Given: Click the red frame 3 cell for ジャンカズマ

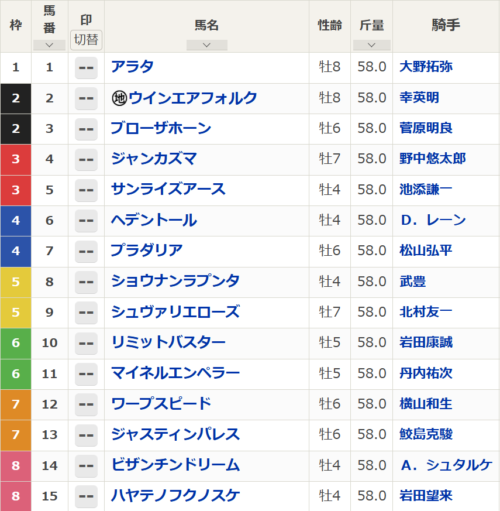Looking at the screenshot, I should (x=16, y=159).
